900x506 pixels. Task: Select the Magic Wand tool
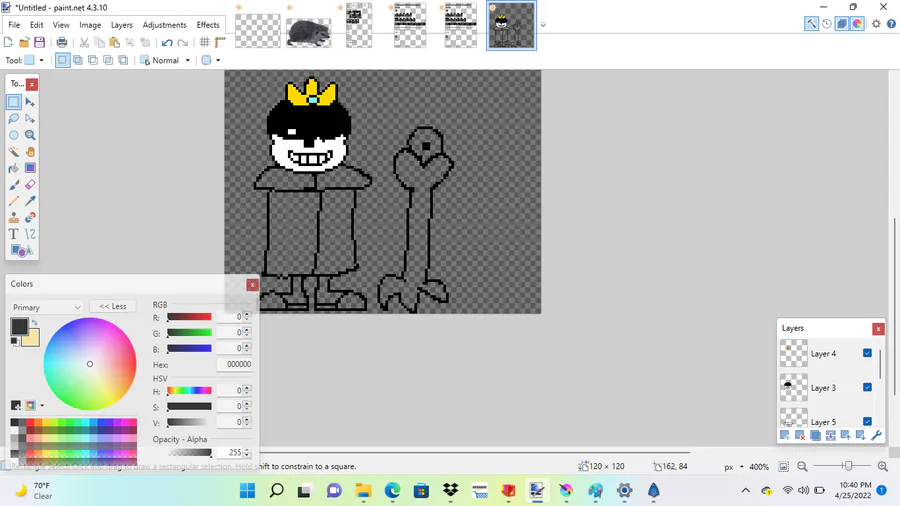(x=14, y=151)
